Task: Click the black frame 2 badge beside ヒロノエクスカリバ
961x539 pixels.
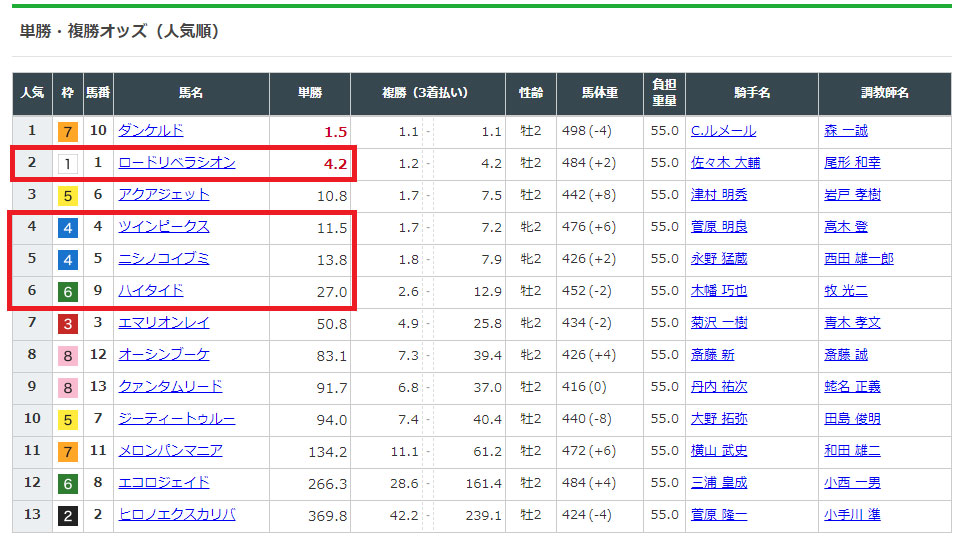Action: click(x=67, y=515)
